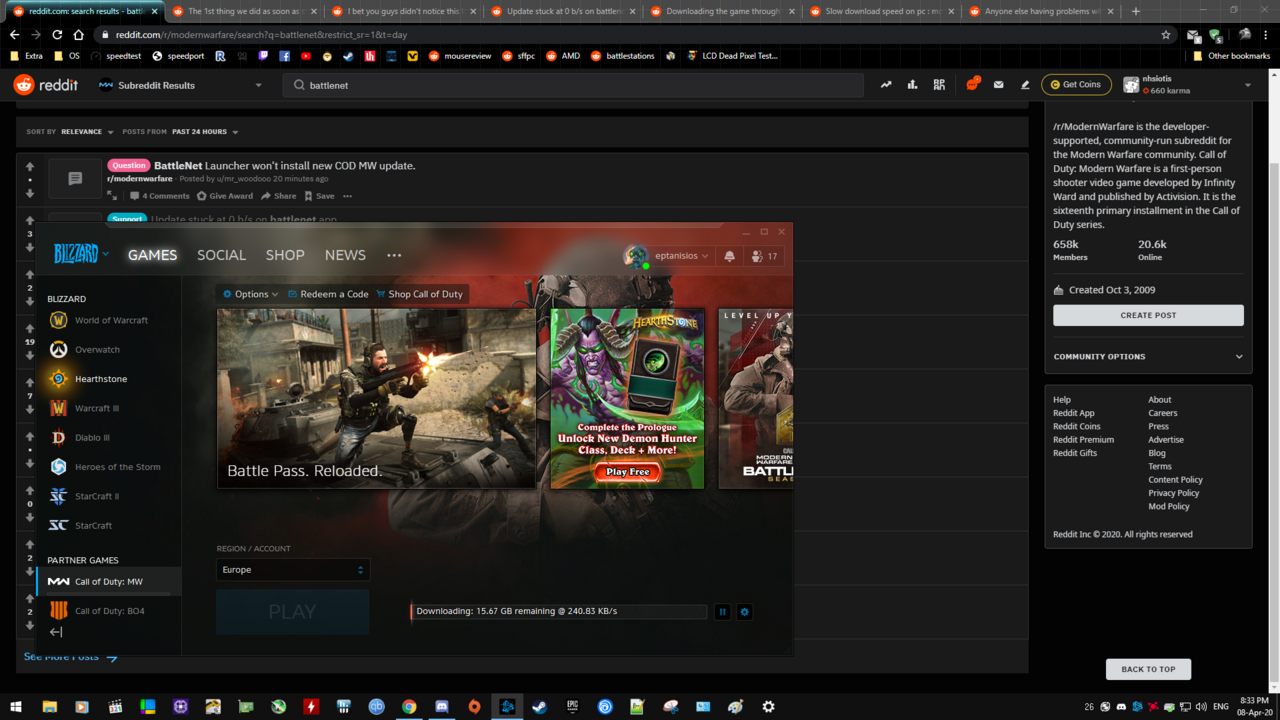Open Reddit chat notifications icon

(972, 85)
